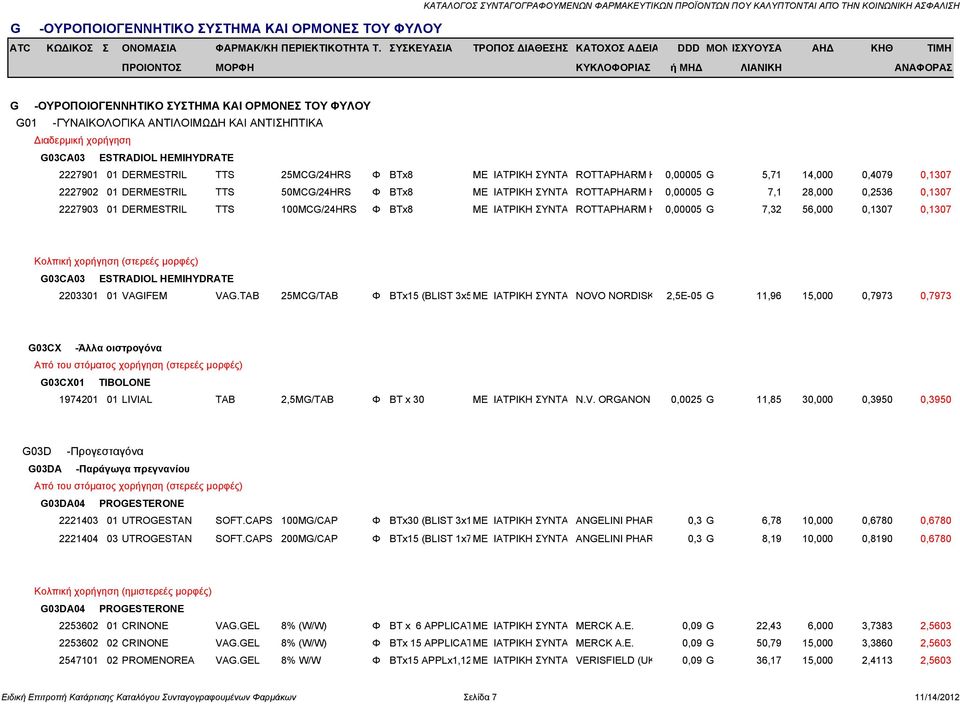Select the Σελίδα 7 page number

coord(480,697)
